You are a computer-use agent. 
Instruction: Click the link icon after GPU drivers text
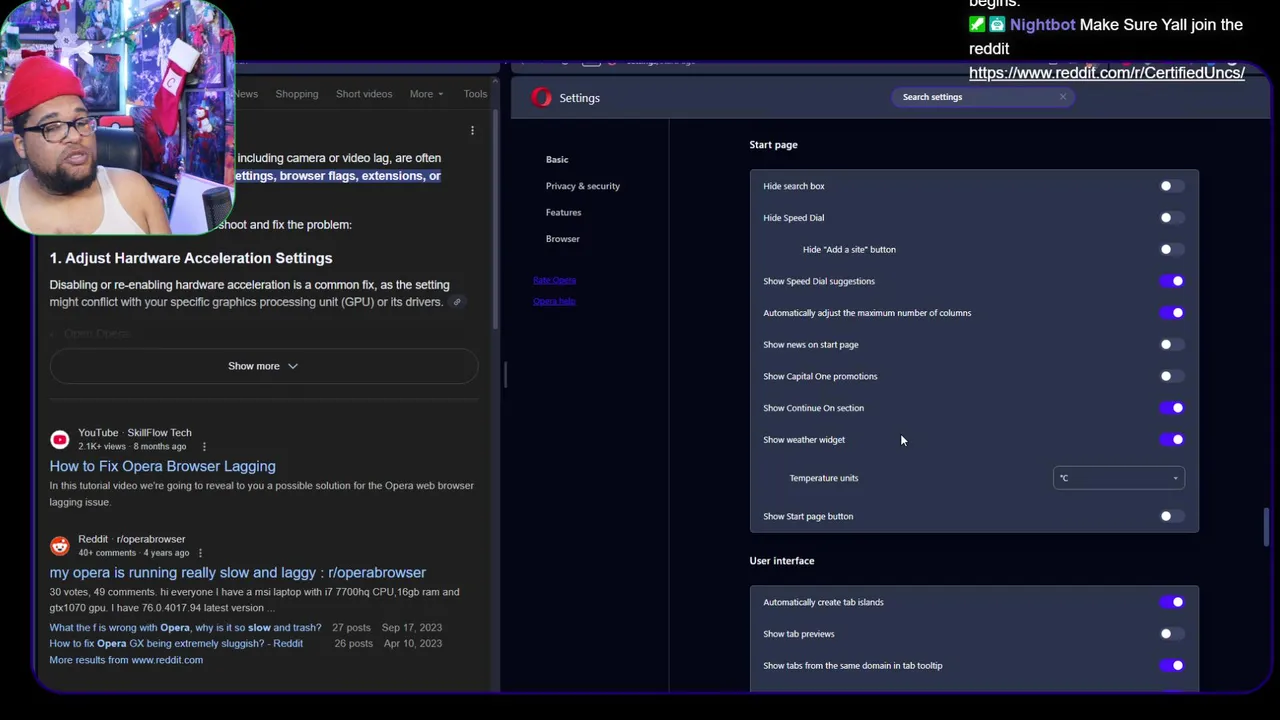[x=457, y=302]
